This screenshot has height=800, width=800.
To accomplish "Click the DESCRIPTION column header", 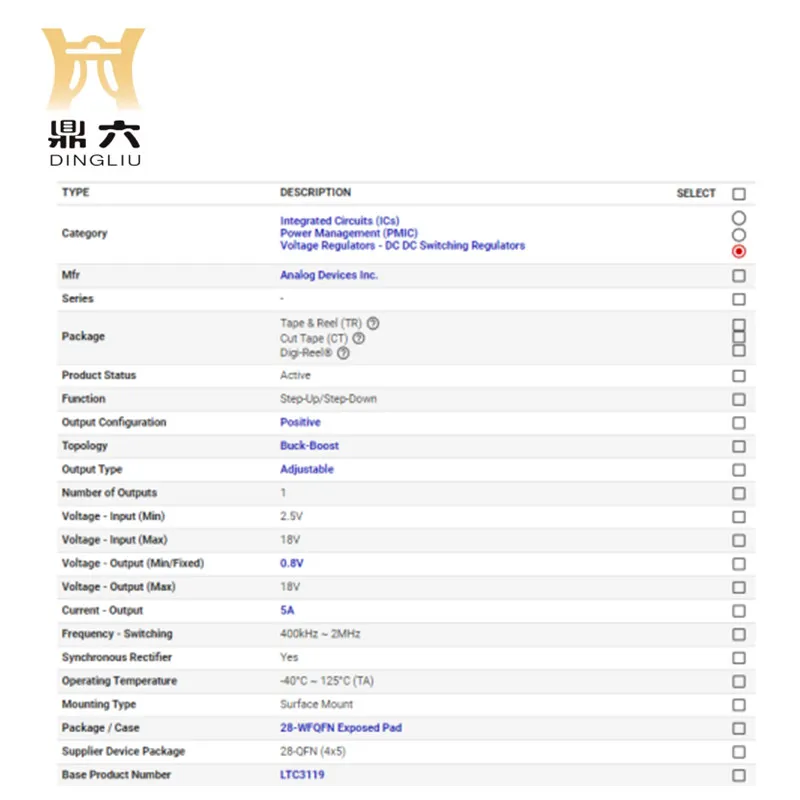I will click(x=315, y=192).
